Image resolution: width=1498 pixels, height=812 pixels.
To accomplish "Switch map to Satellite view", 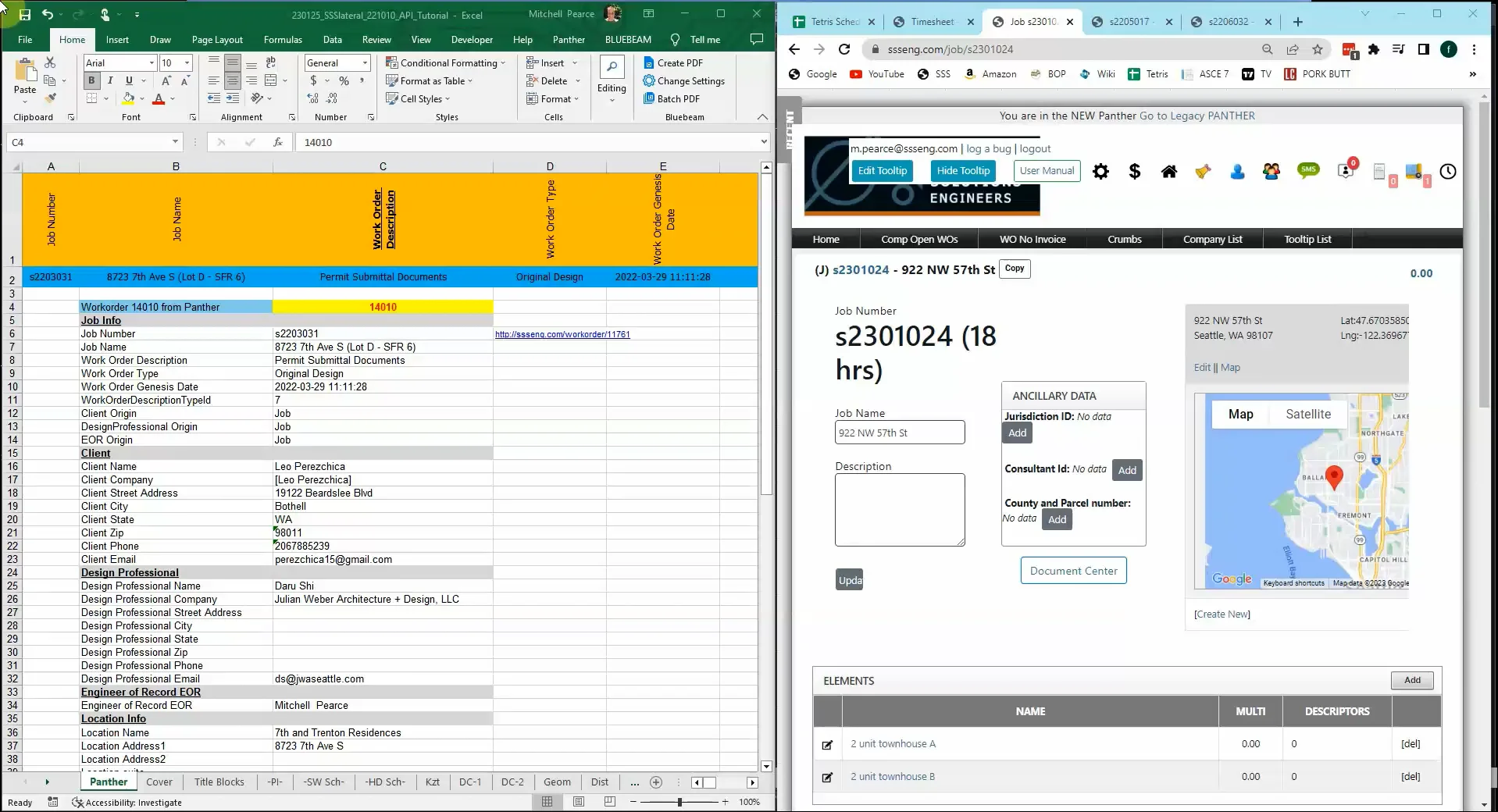I will (x=1307, y=414).
